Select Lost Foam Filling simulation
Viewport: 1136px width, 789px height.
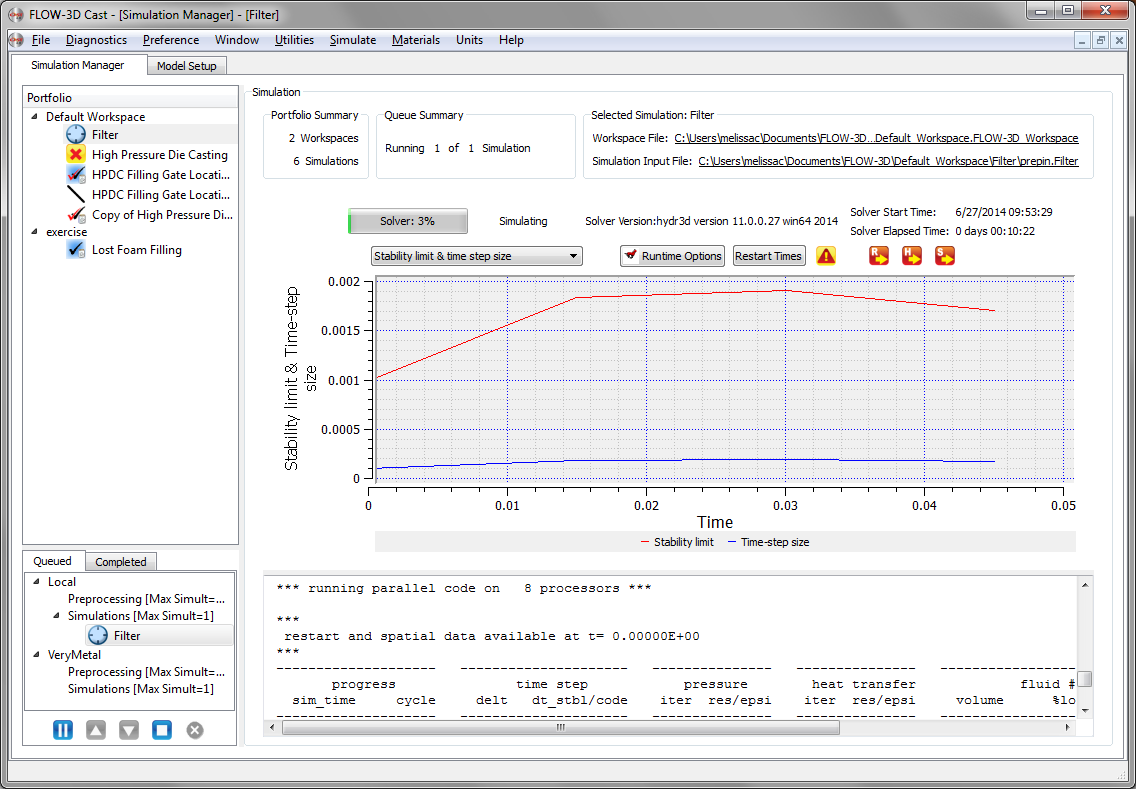point(137,250)
